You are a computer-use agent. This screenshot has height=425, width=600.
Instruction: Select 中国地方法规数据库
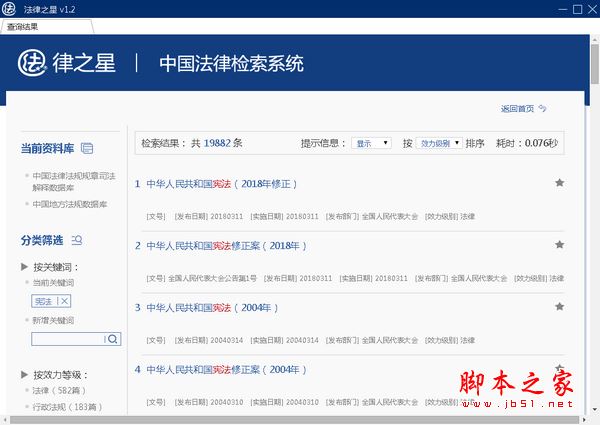[70, 204]
